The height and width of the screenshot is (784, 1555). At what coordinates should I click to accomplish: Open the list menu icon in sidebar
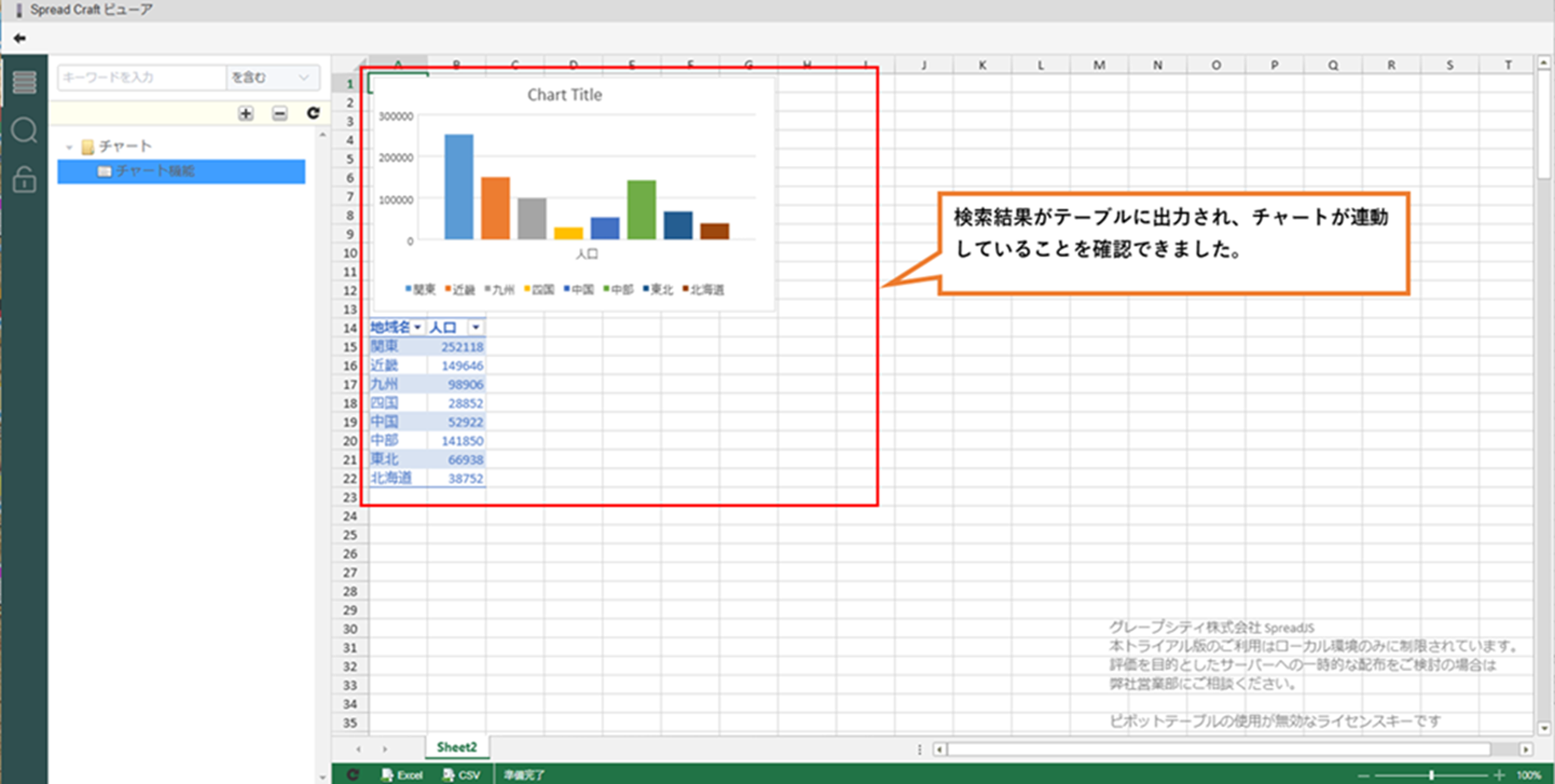(24, 82)
